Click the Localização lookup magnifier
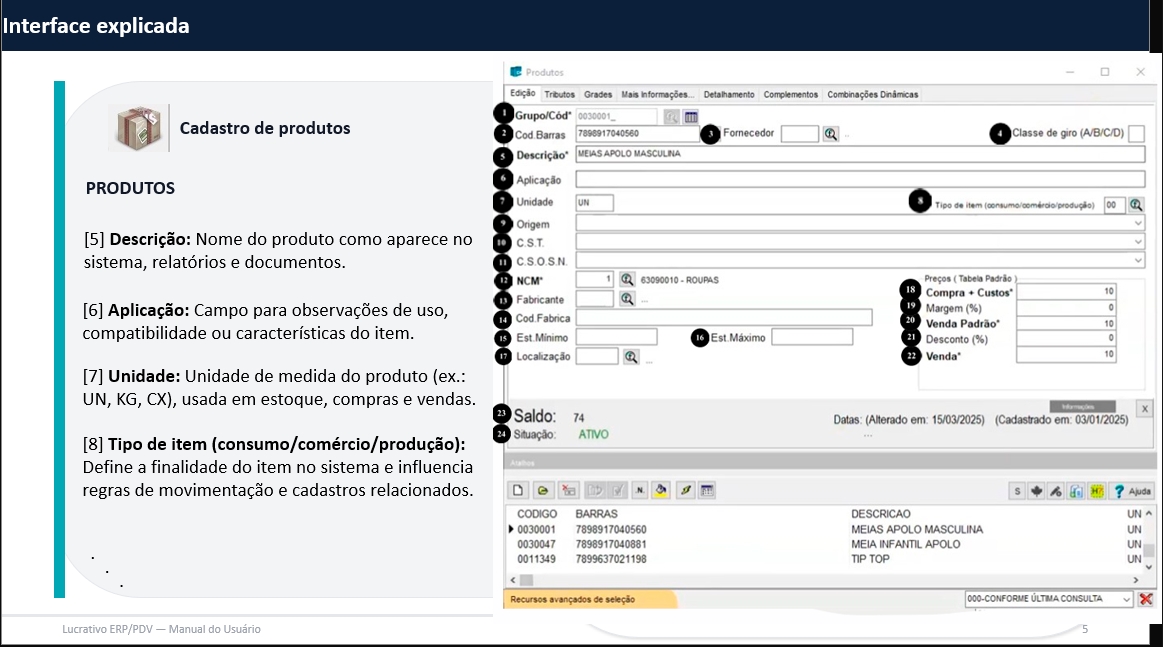Viewport: 1163px width, 647px height. [x=631, y=356]
